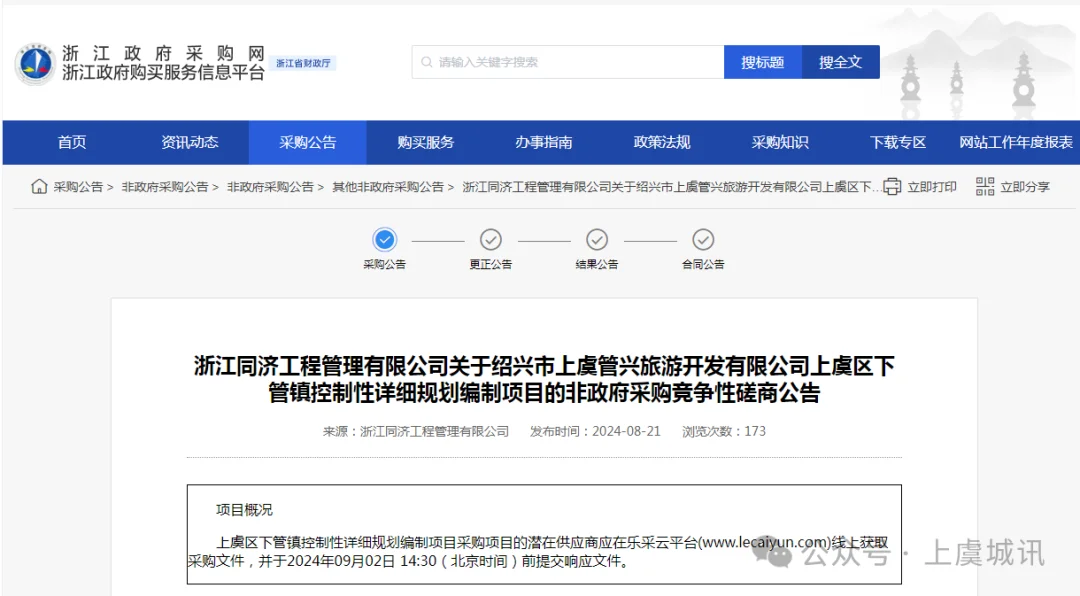1080x596 pixels.
Task: Click the 立即打印 link text
Action: [x=932, y=187]
